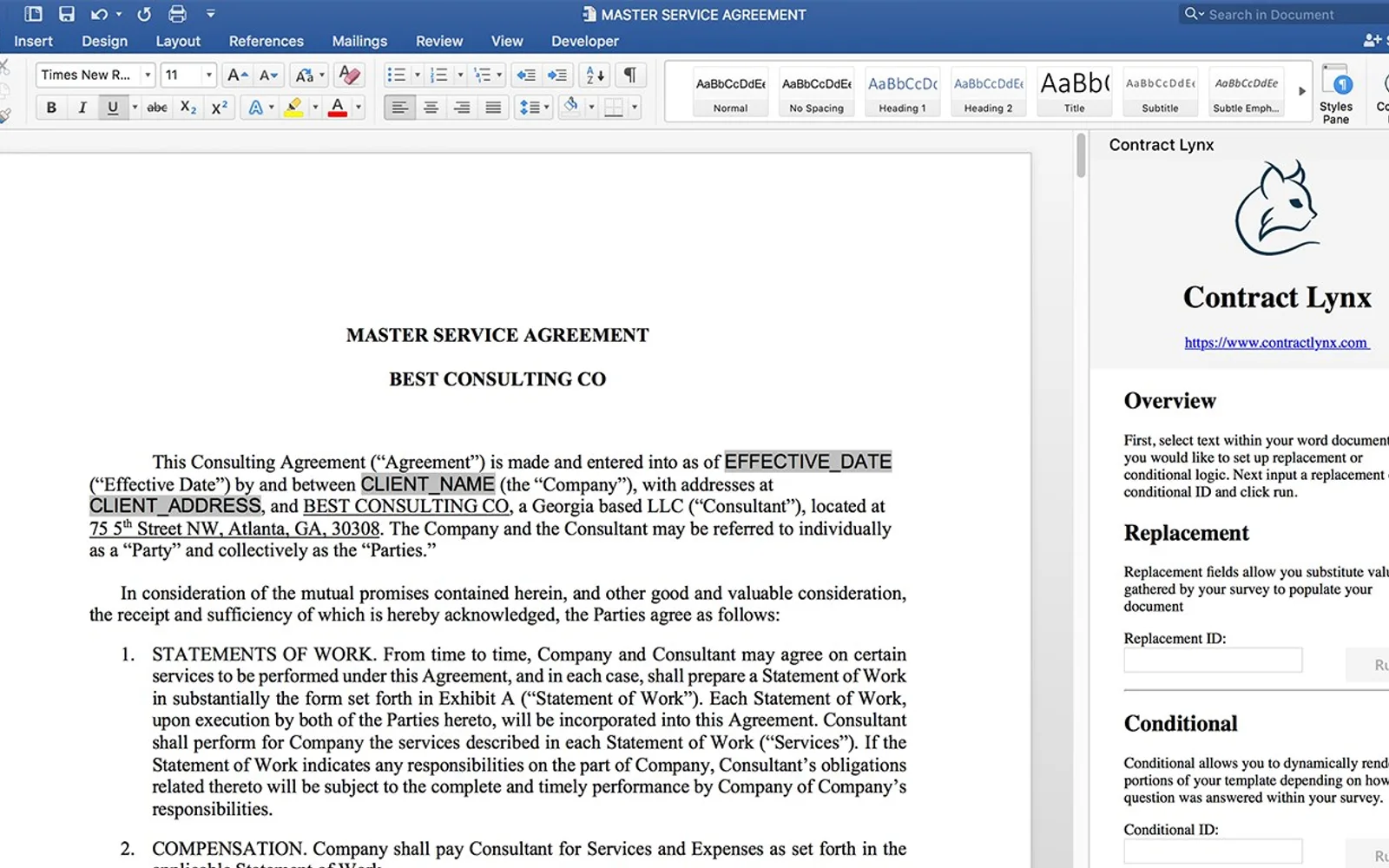Toggle Bold formatting

pyautogui.click(x=51, y=108)
